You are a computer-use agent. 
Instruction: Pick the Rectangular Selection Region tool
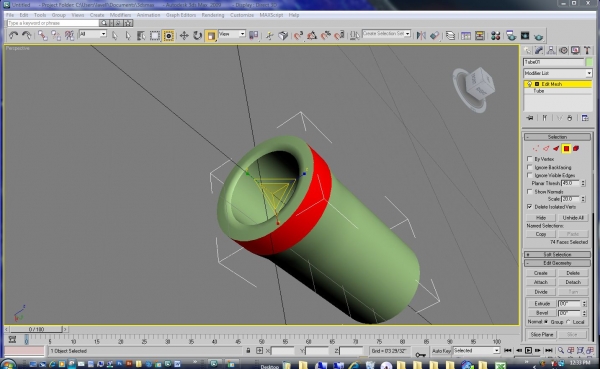tap(155, 36)
